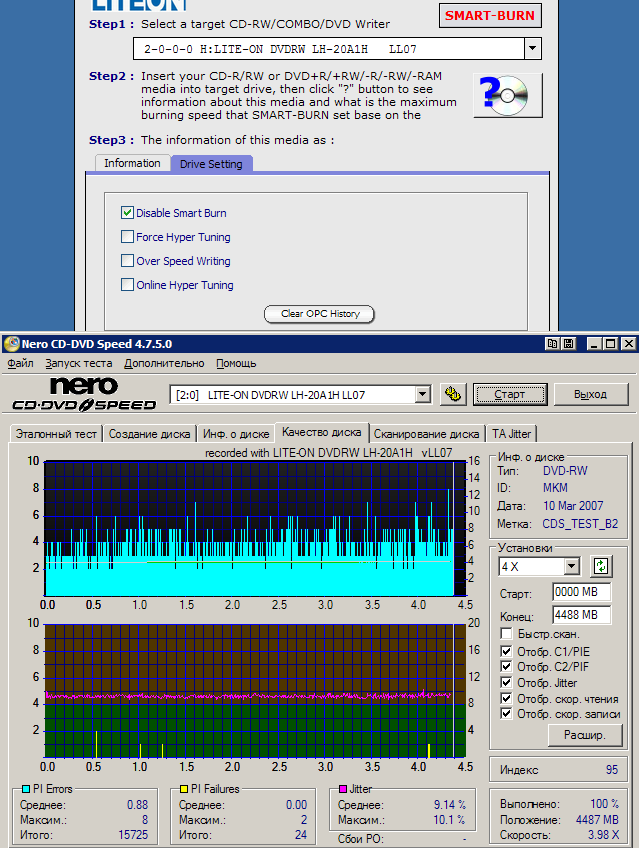Enable the Быстр.скан. checkbox

[x=508, y=634]
